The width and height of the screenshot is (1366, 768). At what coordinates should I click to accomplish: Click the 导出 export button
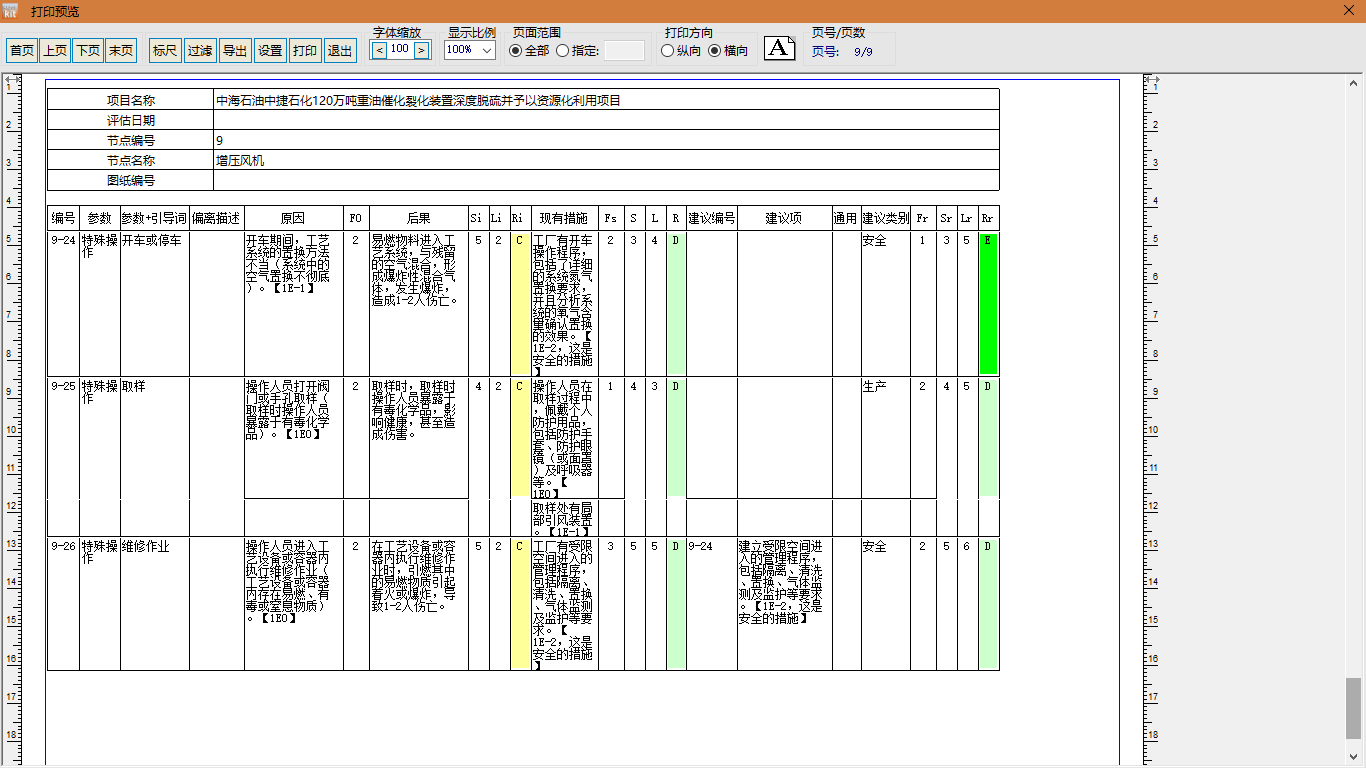coord(235,50)
